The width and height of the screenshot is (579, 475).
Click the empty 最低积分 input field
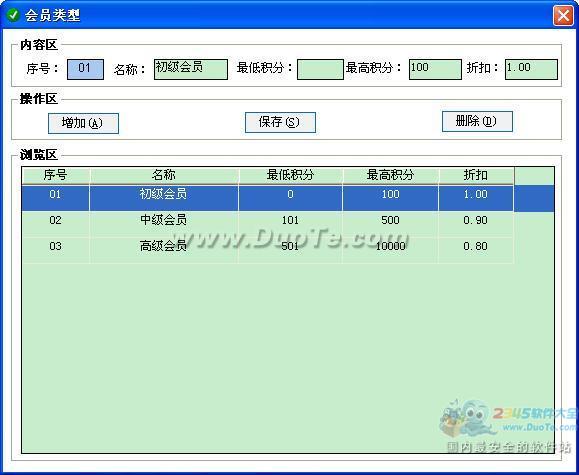tap(320, 69)
